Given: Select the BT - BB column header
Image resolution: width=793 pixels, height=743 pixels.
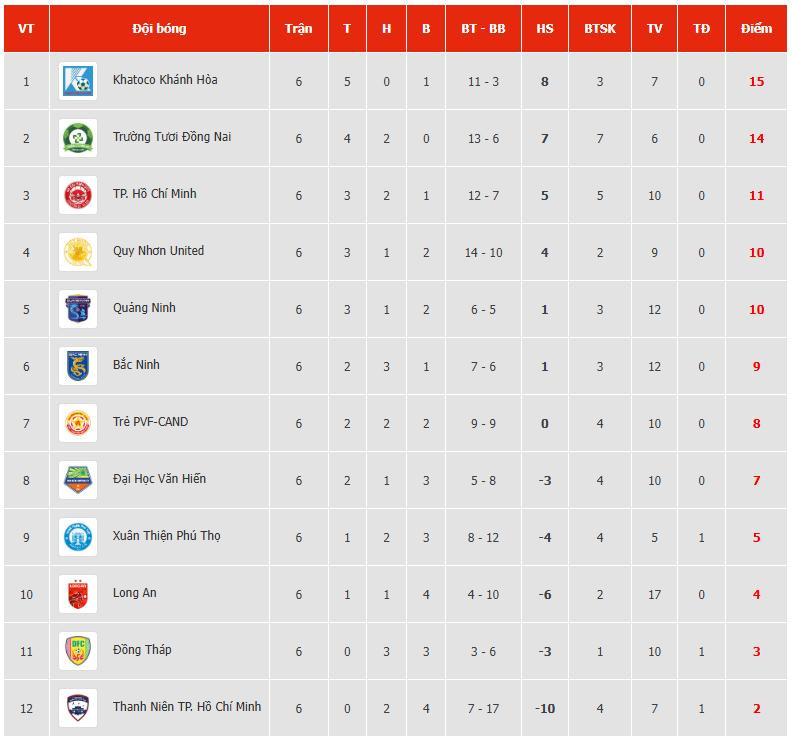Looking at the screenshot, I should click(483, 28).
